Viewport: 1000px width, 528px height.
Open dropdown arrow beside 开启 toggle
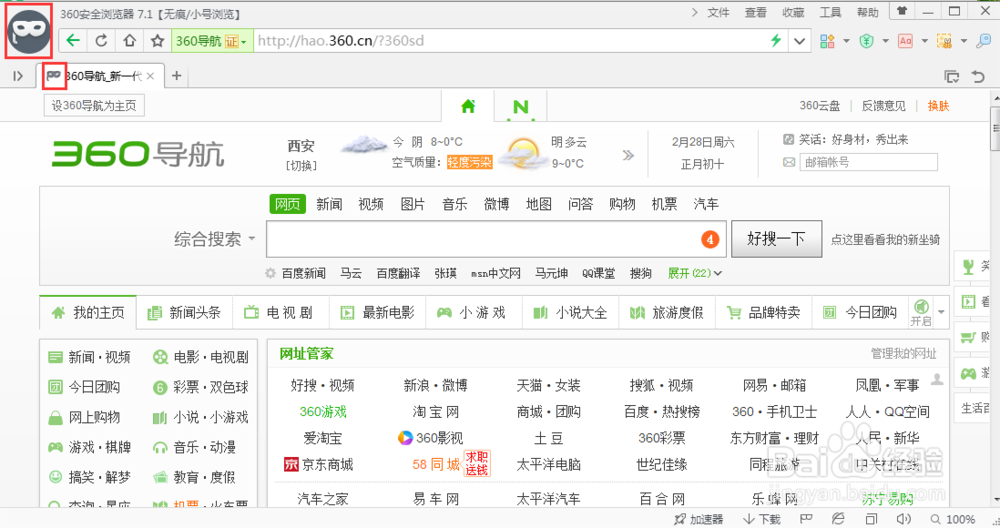(941, 312)
